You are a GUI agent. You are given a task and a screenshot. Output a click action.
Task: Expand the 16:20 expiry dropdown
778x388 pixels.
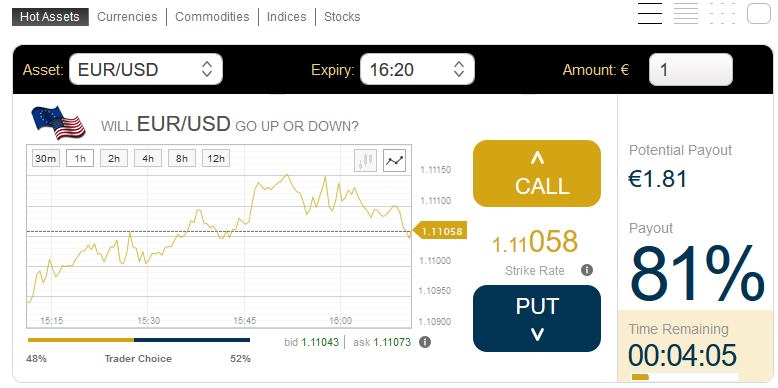point(417,69)
